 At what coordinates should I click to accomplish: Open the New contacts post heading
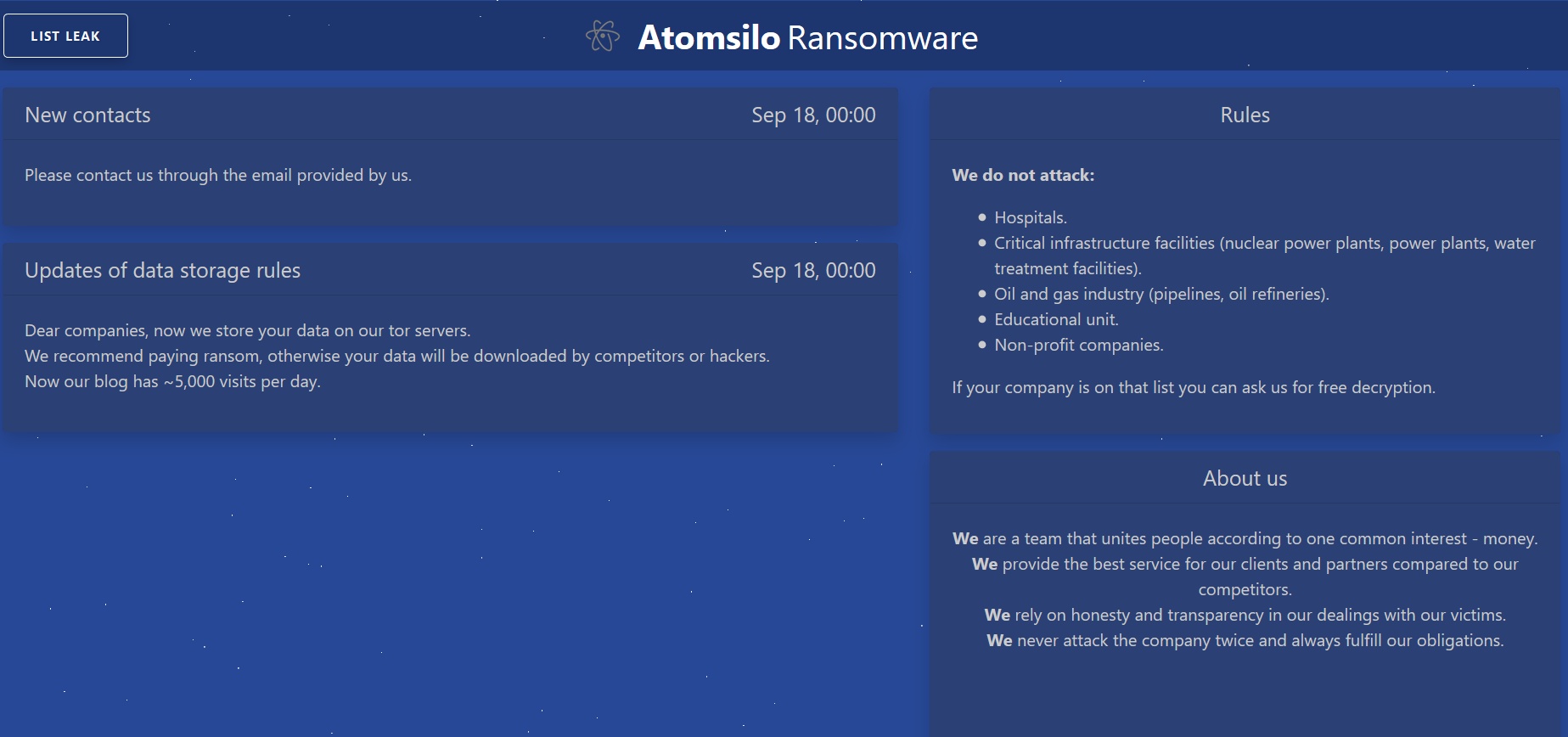[87, 115]
